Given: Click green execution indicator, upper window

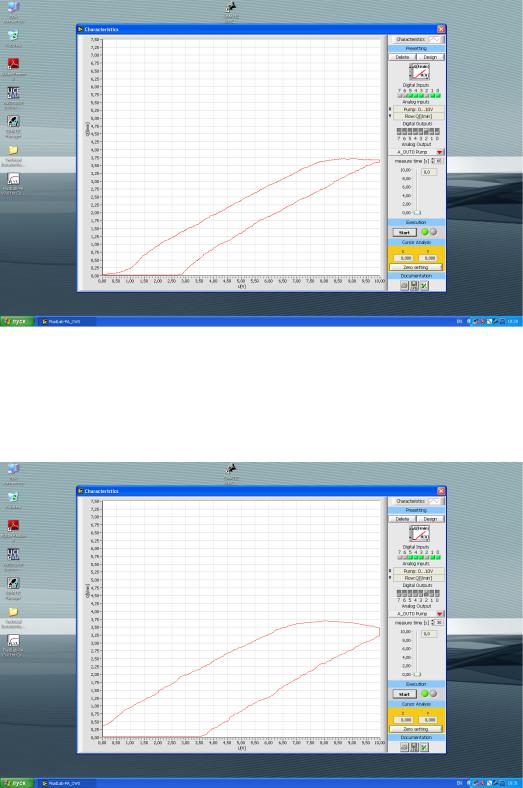Looking at the screenshot, I should [425, 232].
